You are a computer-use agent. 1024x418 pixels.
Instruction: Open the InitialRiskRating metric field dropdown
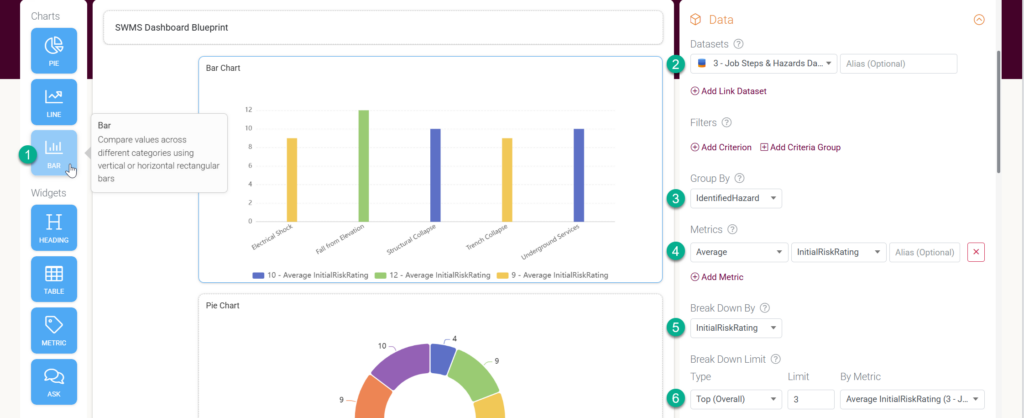click(x=839, y=252)
